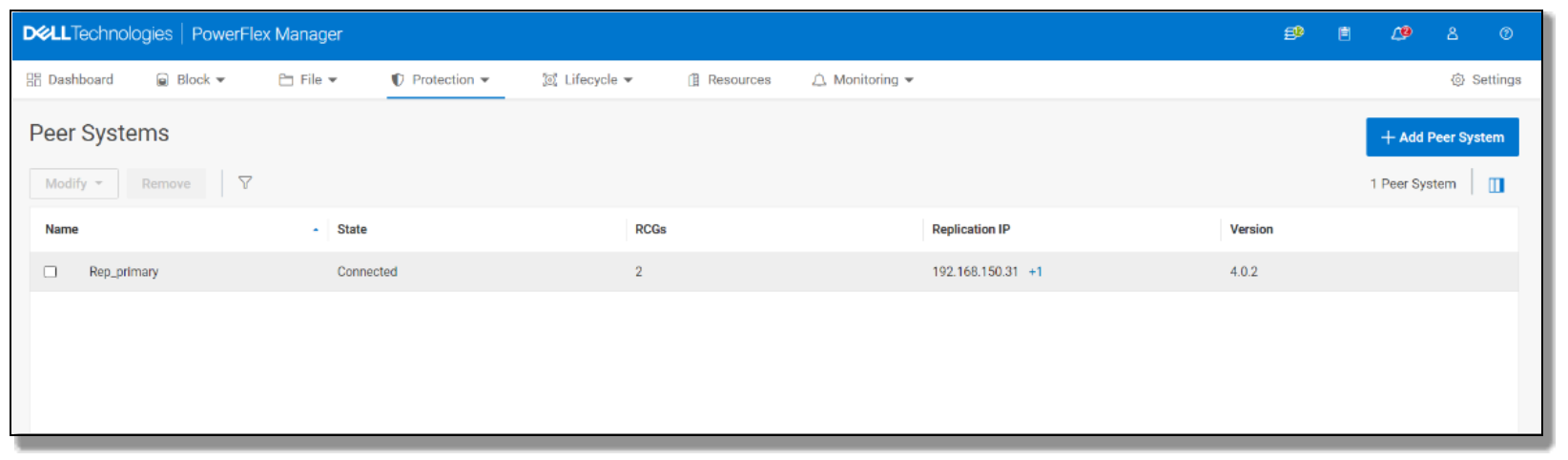Open the jobs status icon in header
Viewport: 1568px width, 460px height.
1293,33
